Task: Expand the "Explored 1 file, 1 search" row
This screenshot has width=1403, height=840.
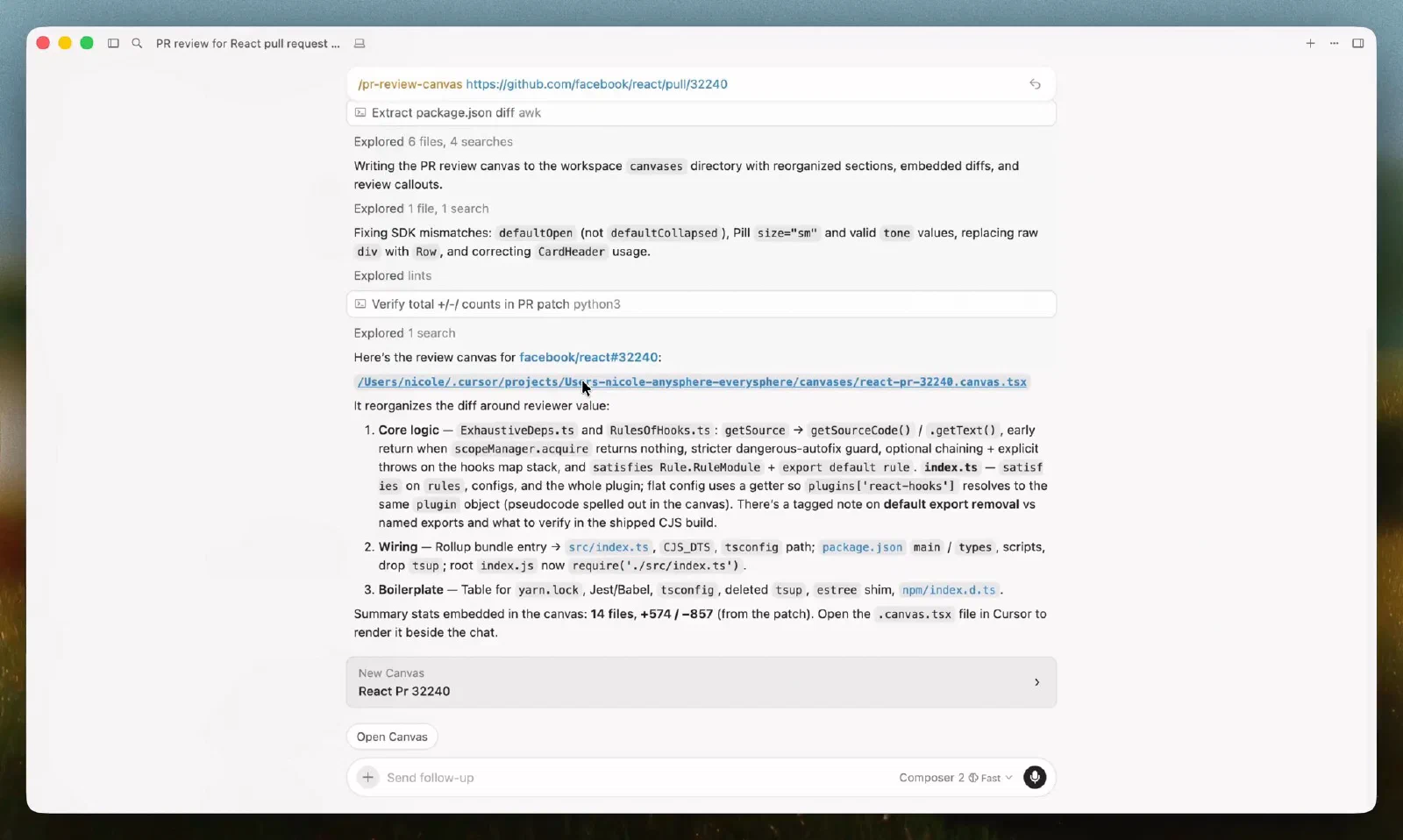Action: pos(421,209)
